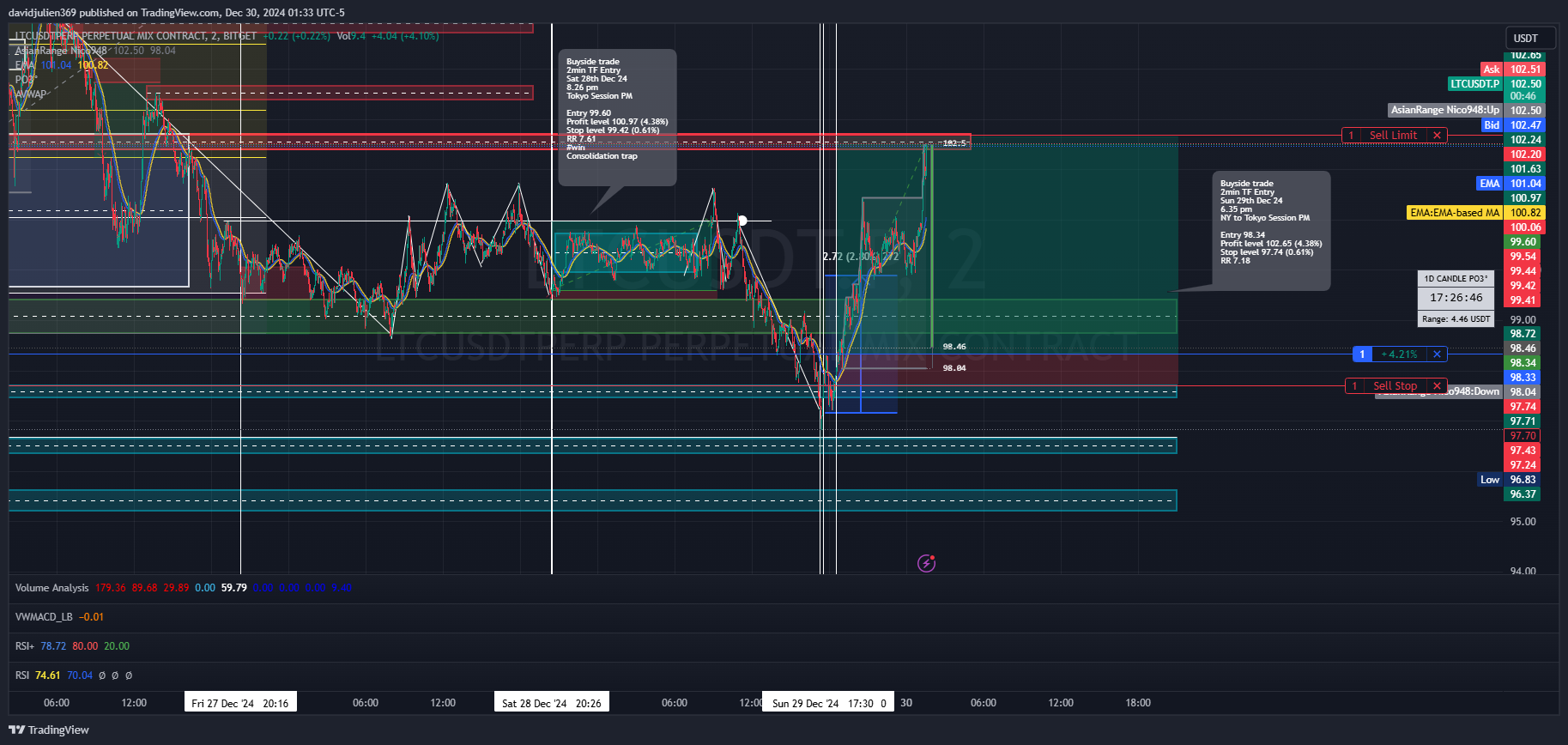Image resolution: width=1568 pixels, height=745 pixels.
Task: Click the Bid price label
Action: coord(1492,125)
